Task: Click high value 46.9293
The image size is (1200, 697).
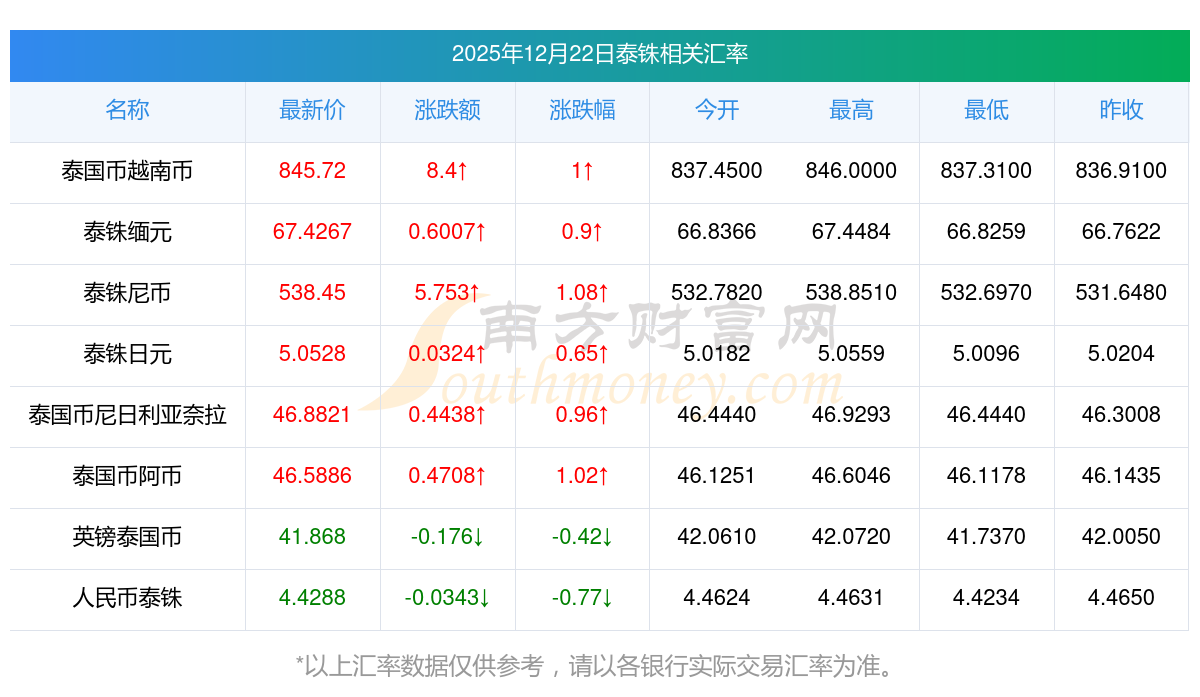Action: (851, 416)
